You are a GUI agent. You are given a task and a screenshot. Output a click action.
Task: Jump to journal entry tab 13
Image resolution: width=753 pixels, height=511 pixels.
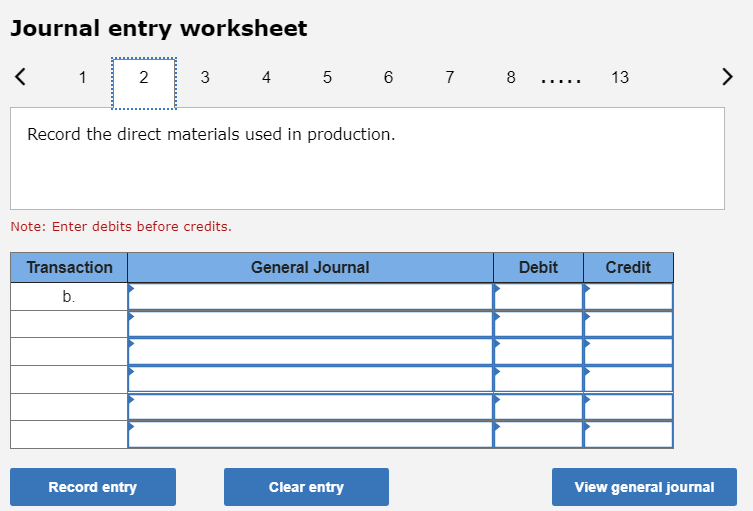[x=620, y=77]
